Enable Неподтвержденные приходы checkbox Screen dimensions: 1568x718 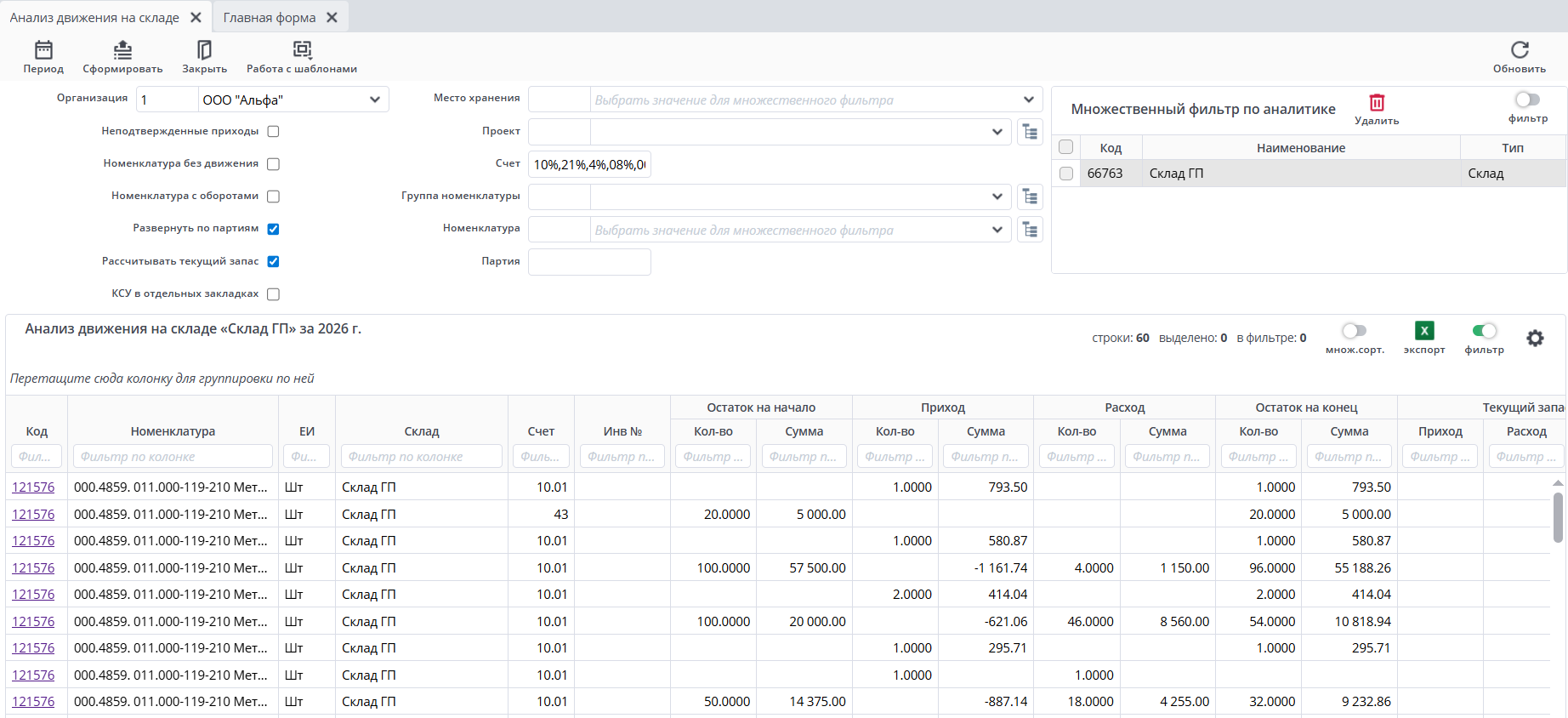point(273,132)
